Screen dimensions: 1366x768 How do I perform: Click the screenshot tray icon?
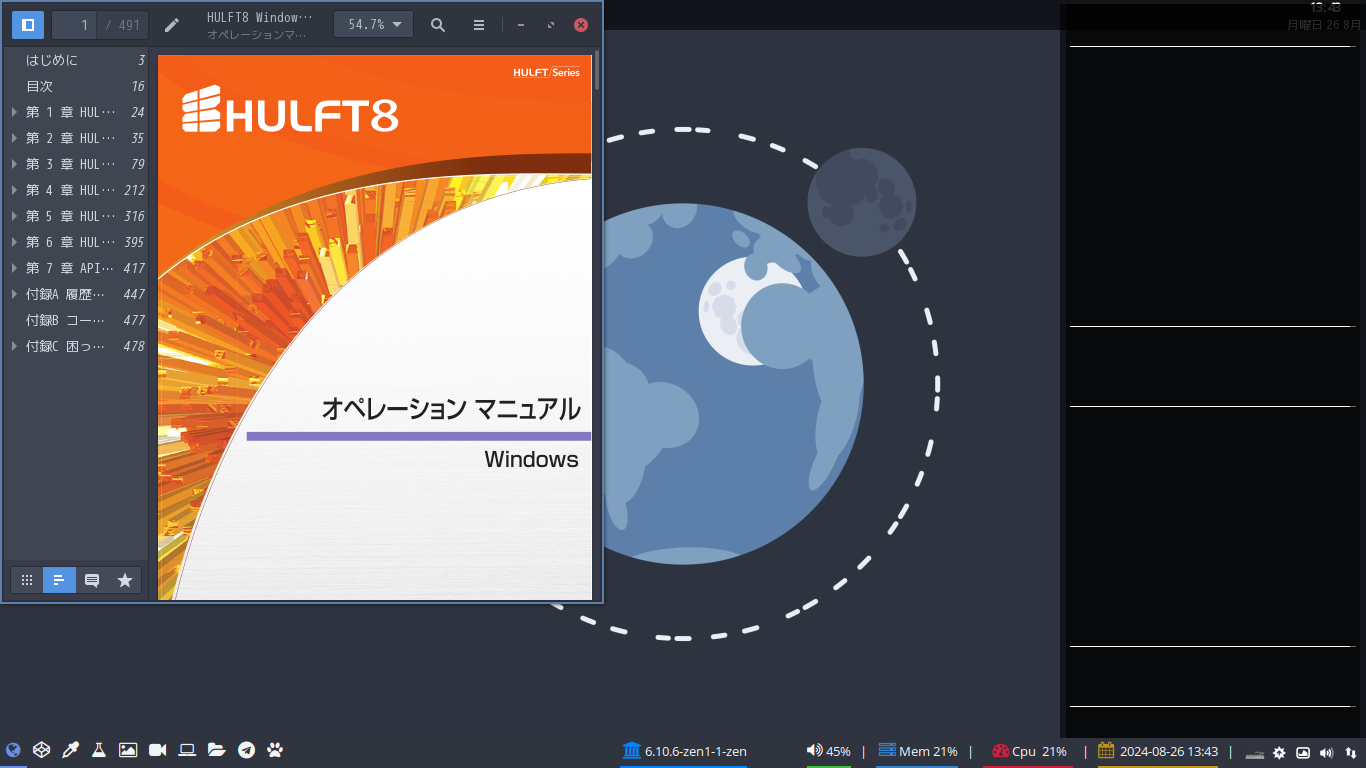(x=1303, y=753)
